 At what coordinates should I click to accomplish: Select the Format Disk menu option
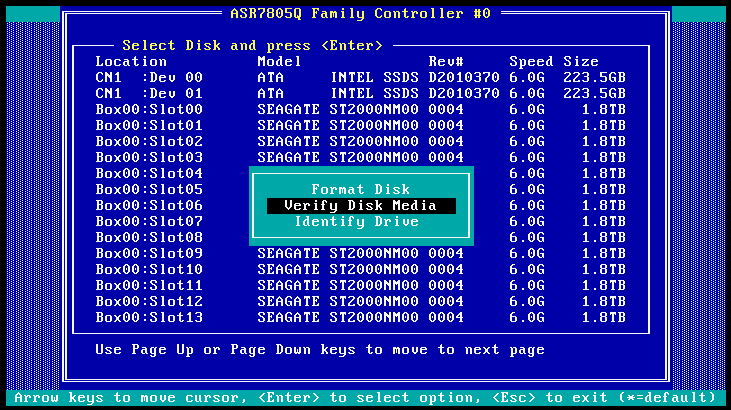point(361,189)
